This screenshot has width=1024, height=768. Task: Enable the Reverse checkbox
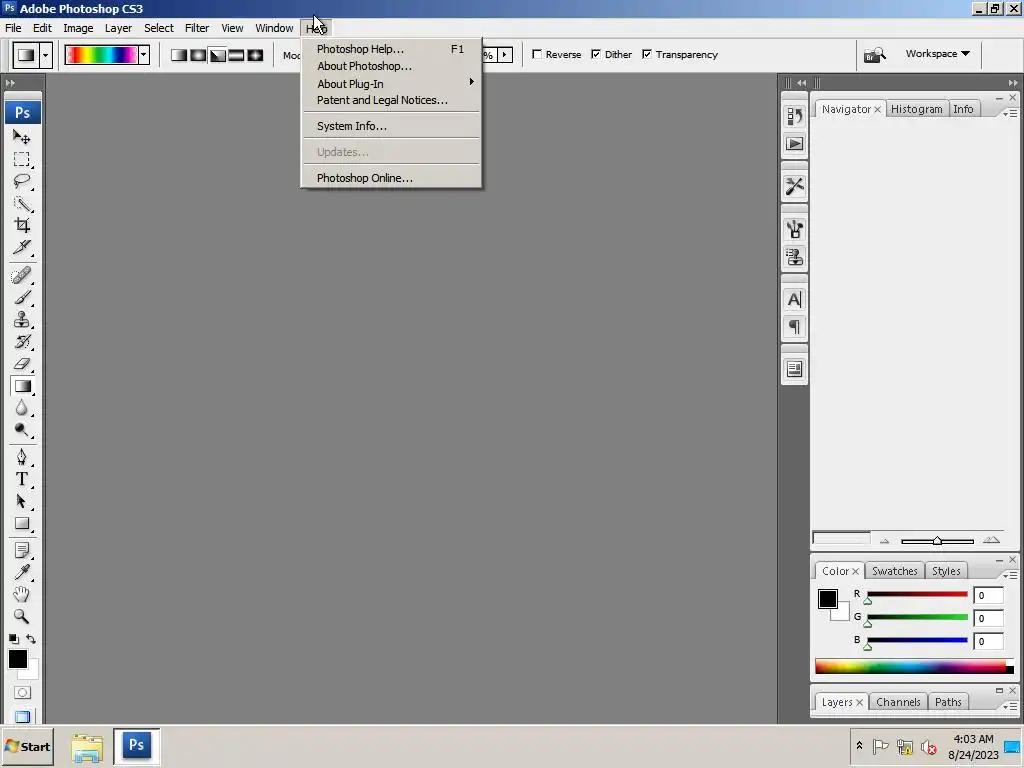[537, 54]
